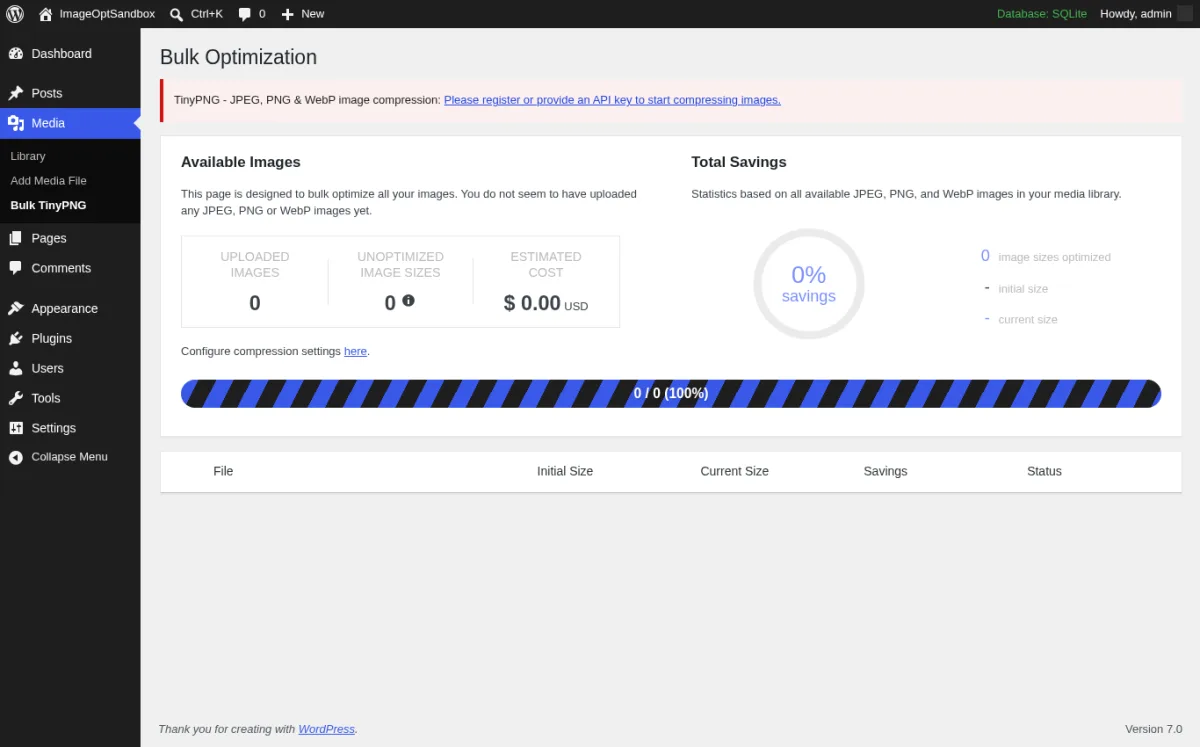Viewport: 1200px width, 747px height.
Task: Open the WordPress logo menu
Action: tap(15, 14)
